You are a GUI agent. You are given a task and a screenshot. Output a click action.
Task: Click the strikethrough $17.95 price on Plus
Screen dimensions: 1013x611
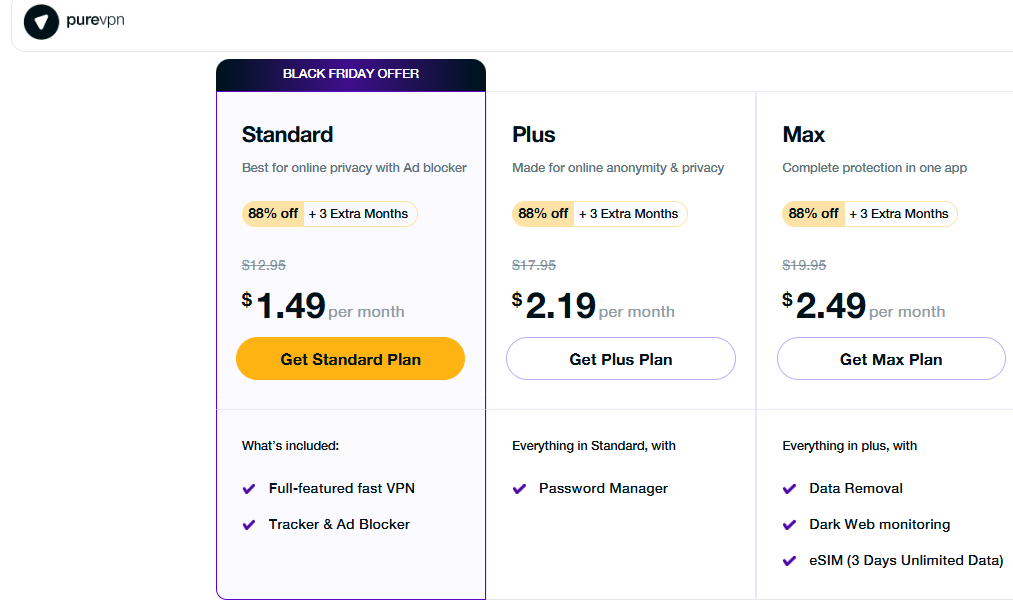click(533, 265)
